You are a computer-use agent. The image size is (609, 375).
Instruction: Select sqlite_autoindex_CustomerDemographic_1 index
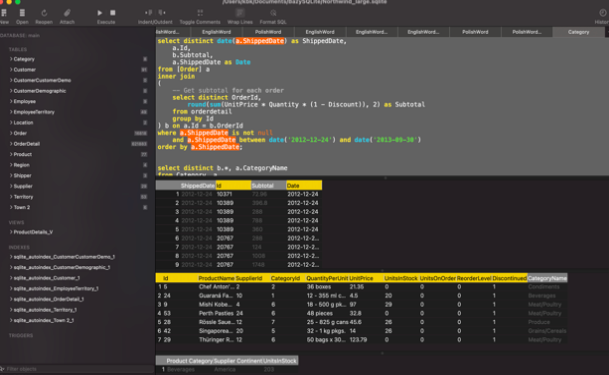tap(62, 267)
